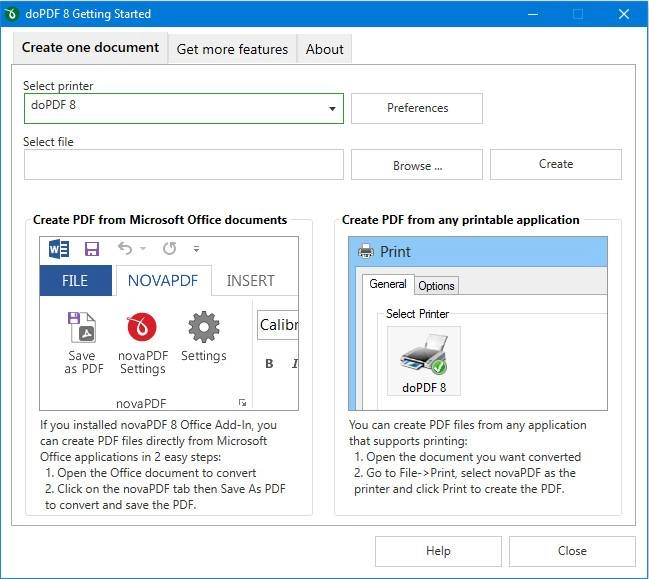Click inside the Select file field
Viewport: 649px width, 579px height.
[x=184, y=164]
